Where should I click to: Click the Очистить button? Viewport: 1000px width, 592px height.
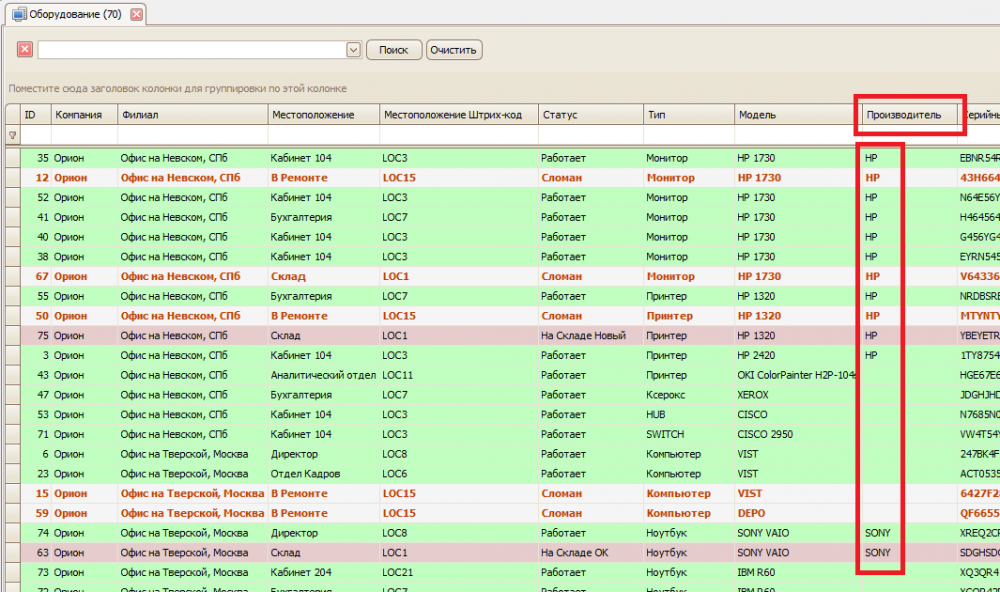click(453, 50)
